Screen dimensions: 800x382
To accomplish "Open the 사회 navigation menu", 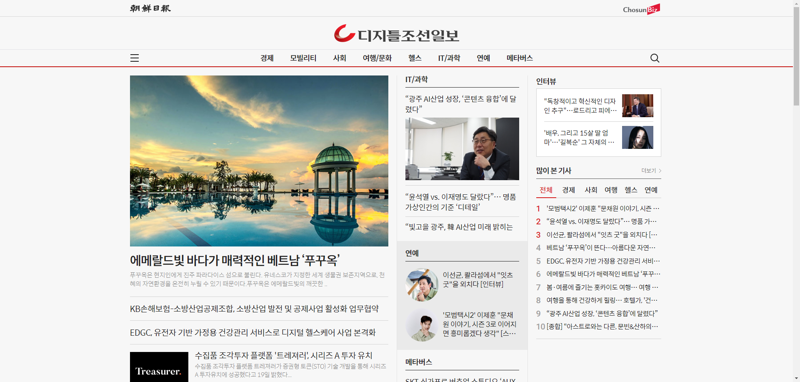I will point(339,58).
